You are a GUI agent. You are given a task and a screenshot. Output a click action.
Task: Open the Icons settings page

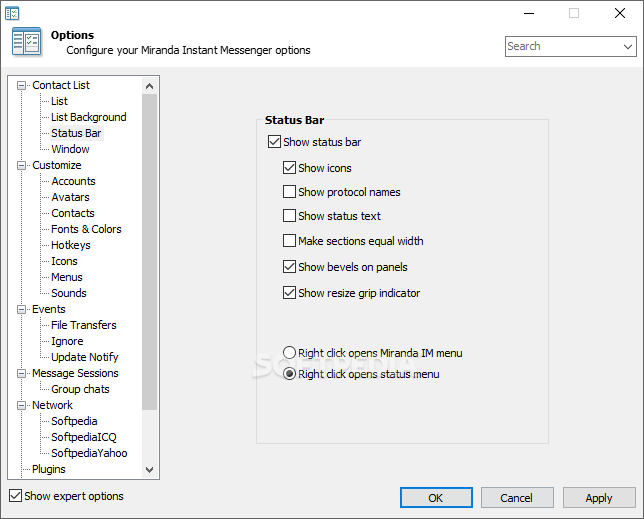tap(64, 261)
